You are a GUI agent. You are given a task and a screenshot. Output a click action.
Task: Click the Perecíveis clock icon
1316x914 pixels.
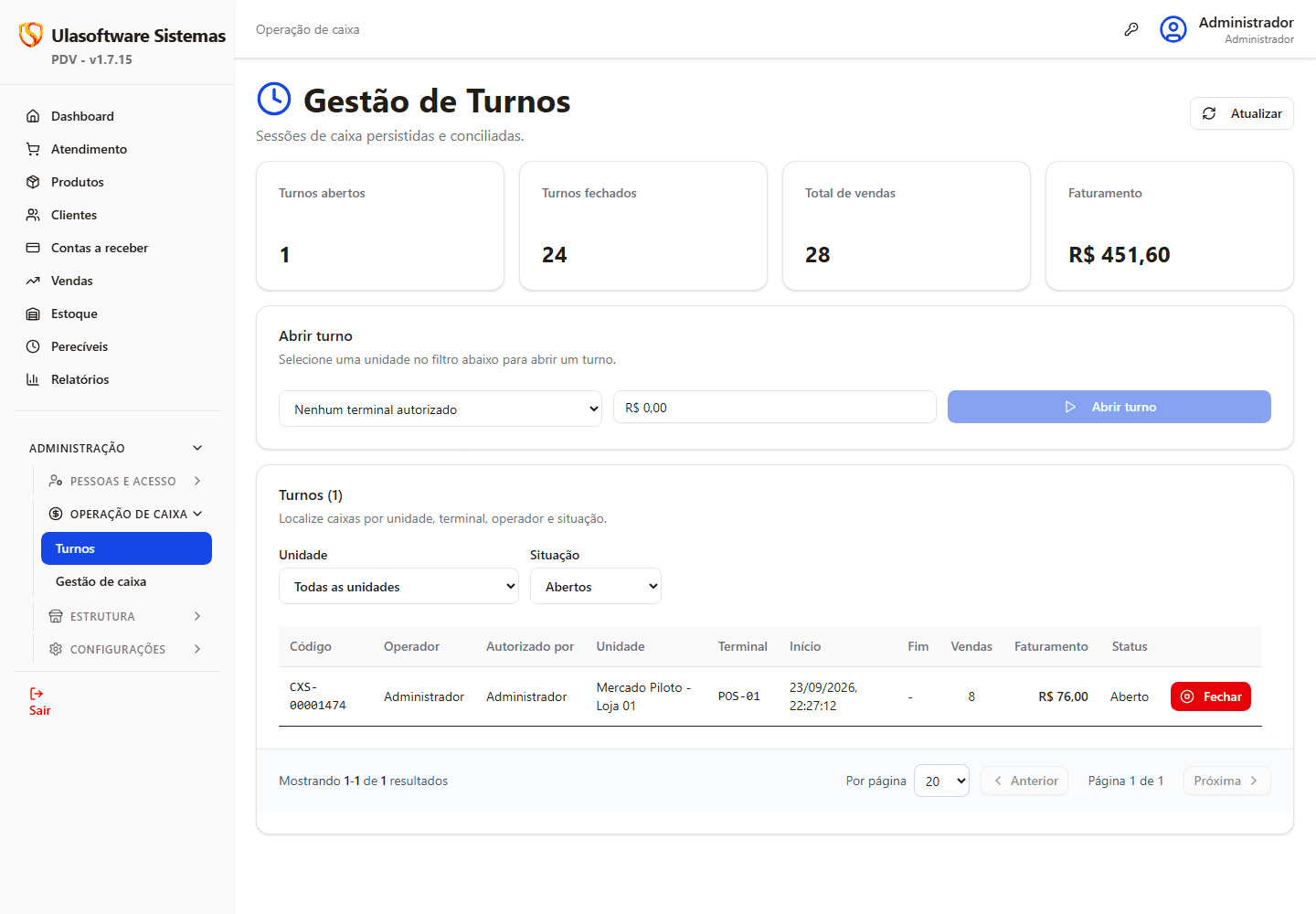click(x=33, y=346)
